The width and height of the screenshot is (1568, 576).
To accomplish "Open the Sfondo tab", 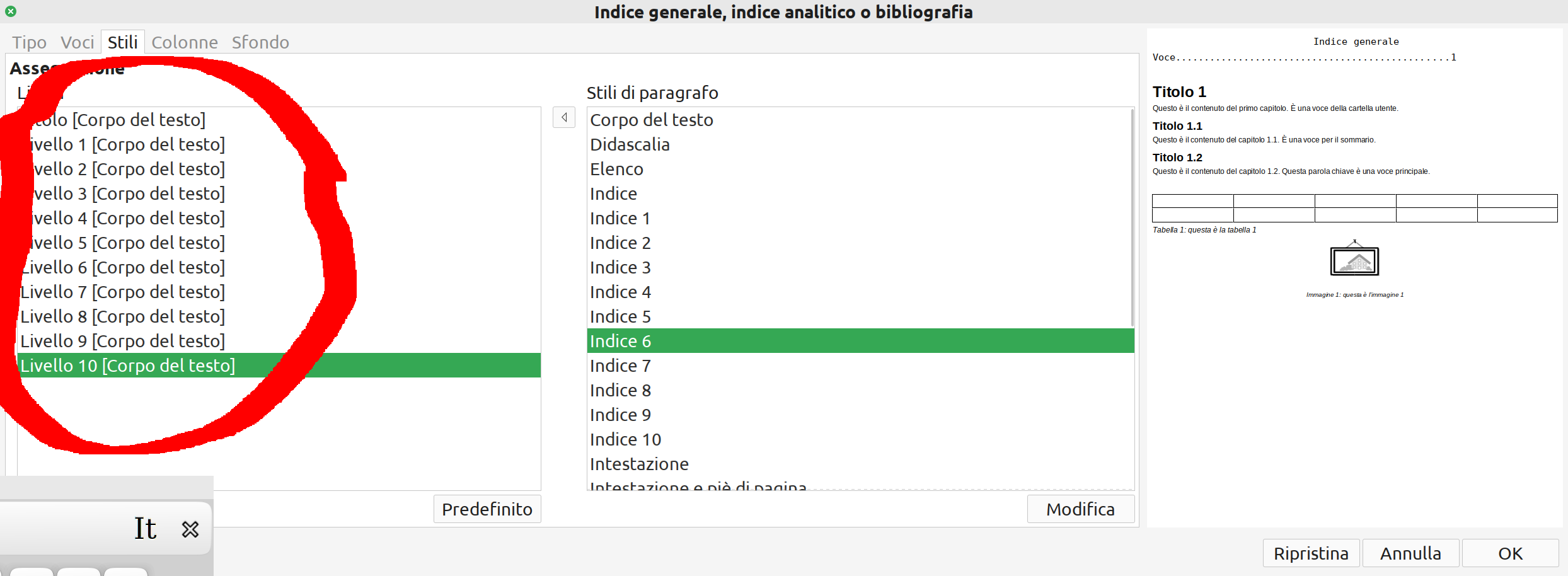I will coord(260,42).
